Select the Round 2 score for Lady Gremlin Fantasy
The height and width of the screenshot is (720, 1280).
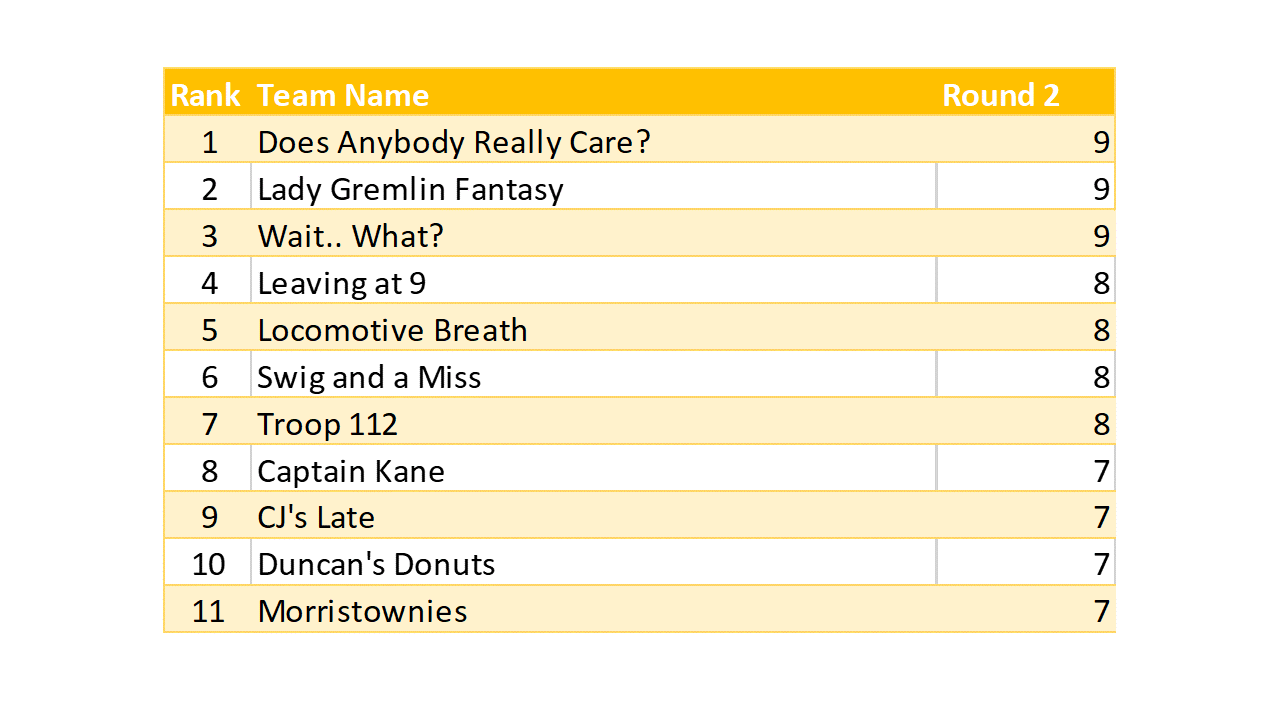pos(1100,189)
